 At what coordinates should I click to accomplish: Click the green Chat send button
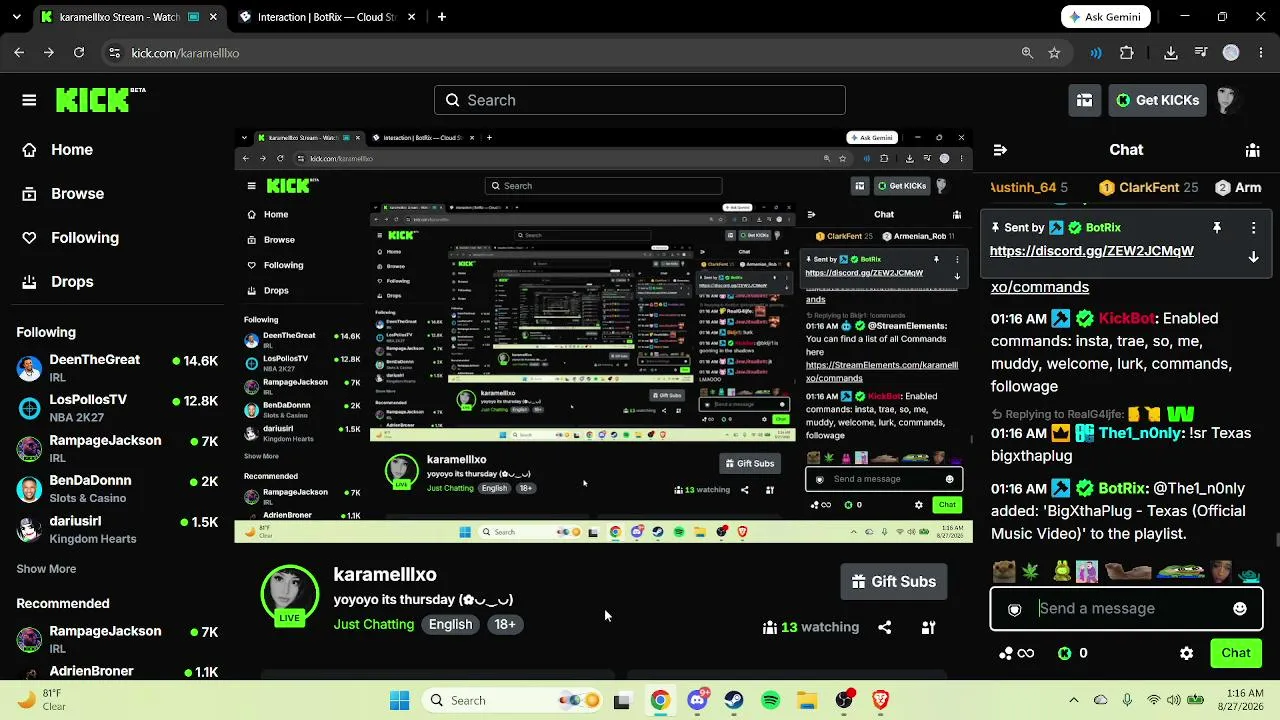point(1236,653)
